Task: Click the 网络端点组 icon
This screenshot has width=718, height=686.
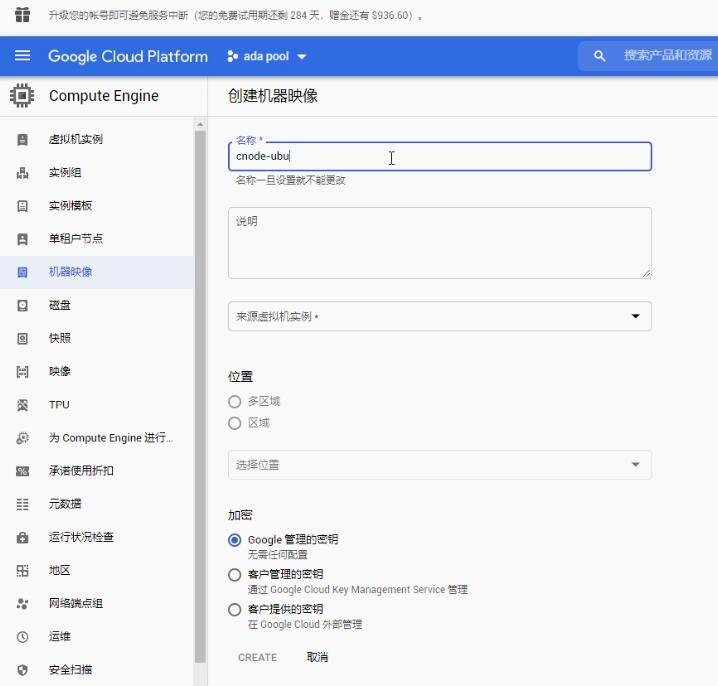Action: tap(22, 604)
